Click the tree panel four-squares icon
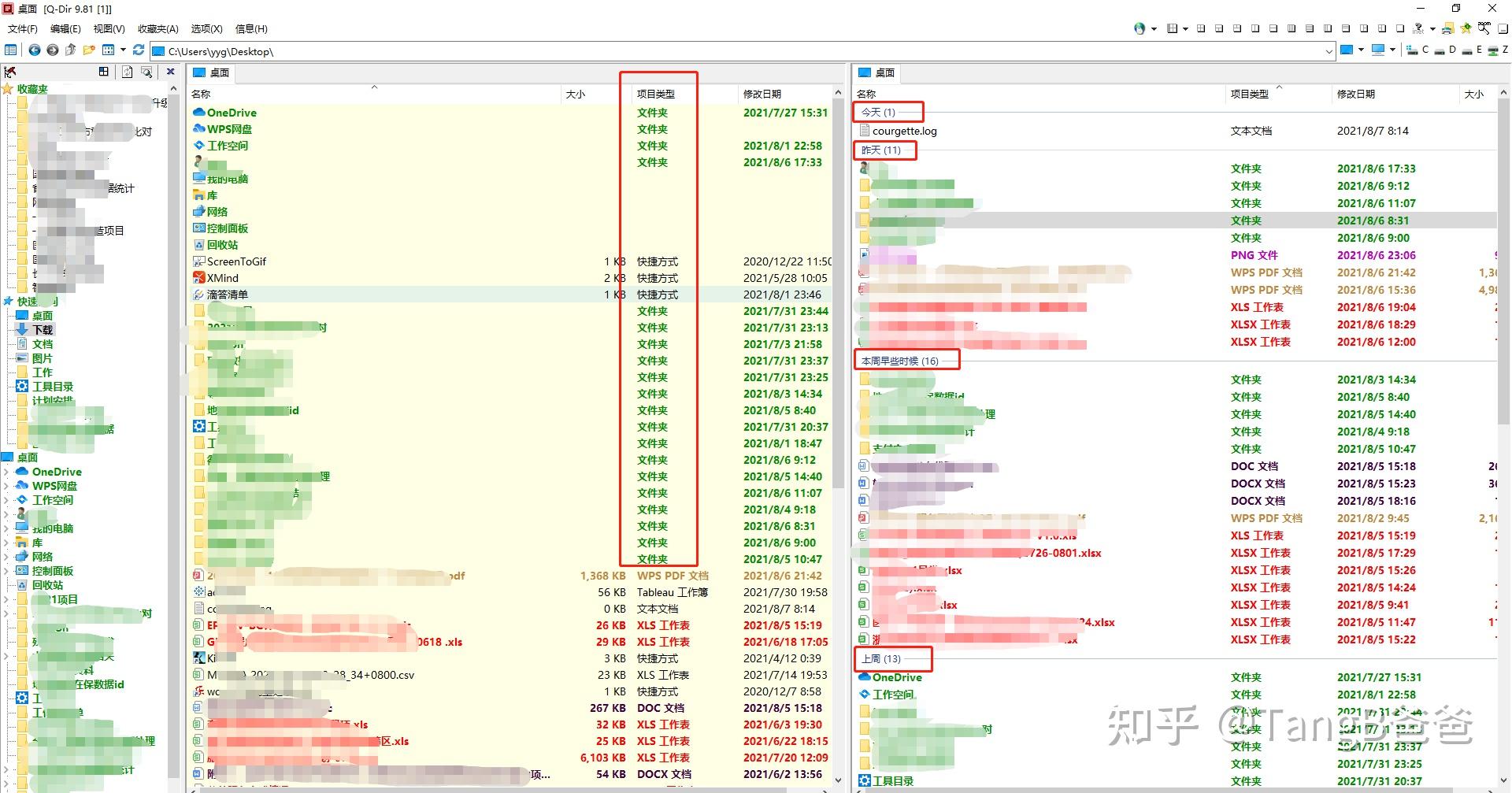Image resolution: width=1512 pixels, height=793 pixels. click(x=103, y=72)
